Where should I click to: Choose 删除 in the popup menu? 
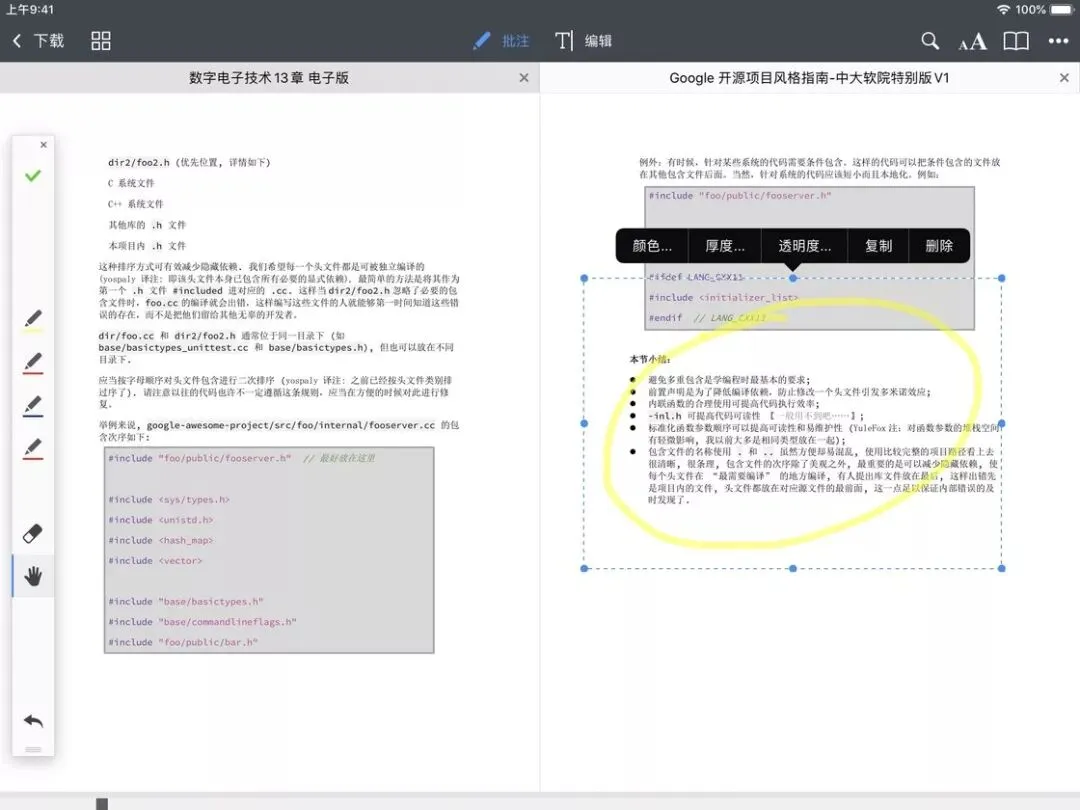939,246
